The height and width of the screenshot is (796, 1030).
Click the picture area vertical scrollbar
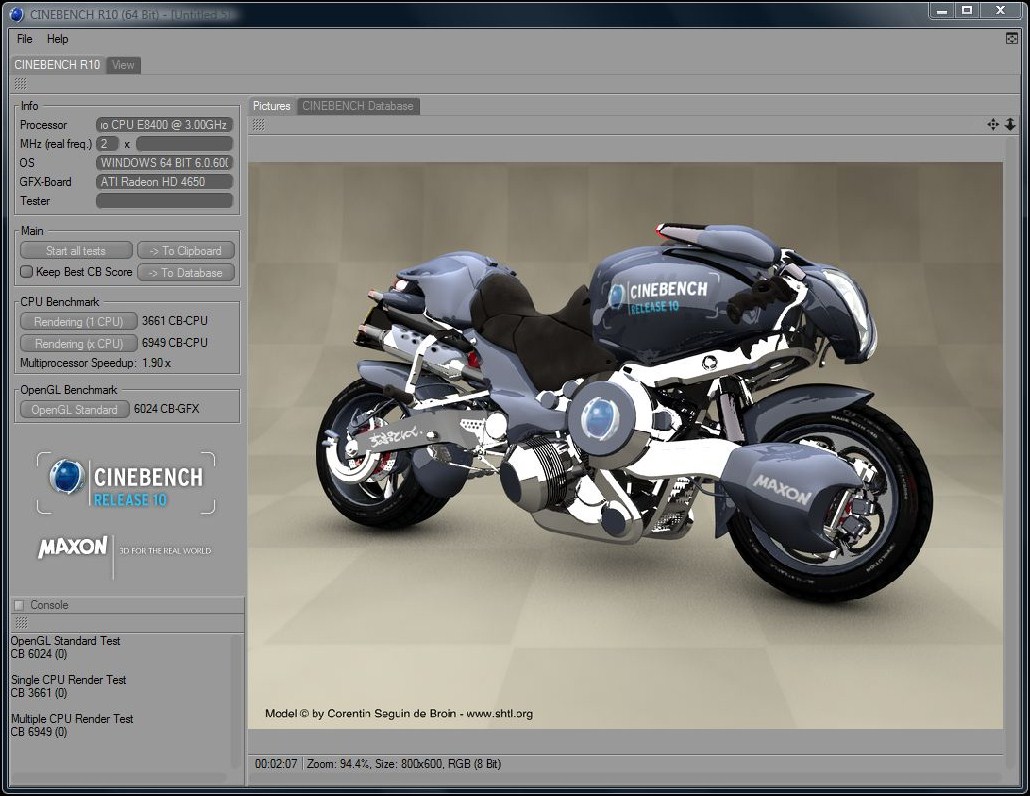coord(1010,453)
